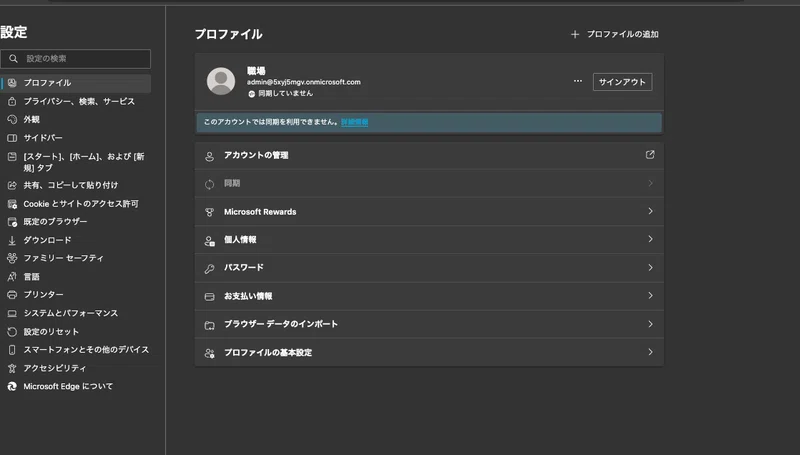Click プロファイルの追加 text
Screen dimensions: 800x455
[622, 34]
